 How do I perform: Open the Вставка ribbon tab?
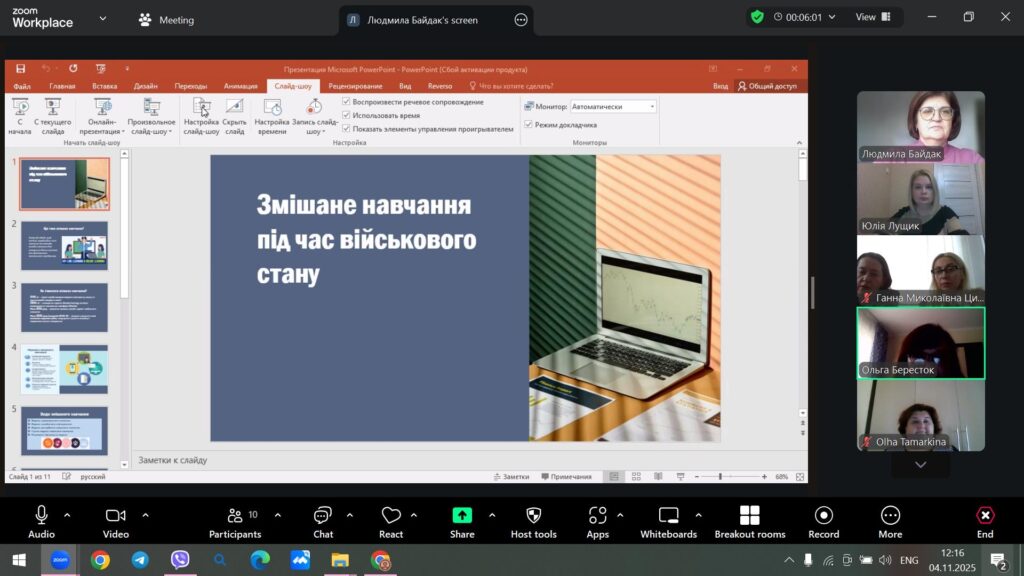104,86
